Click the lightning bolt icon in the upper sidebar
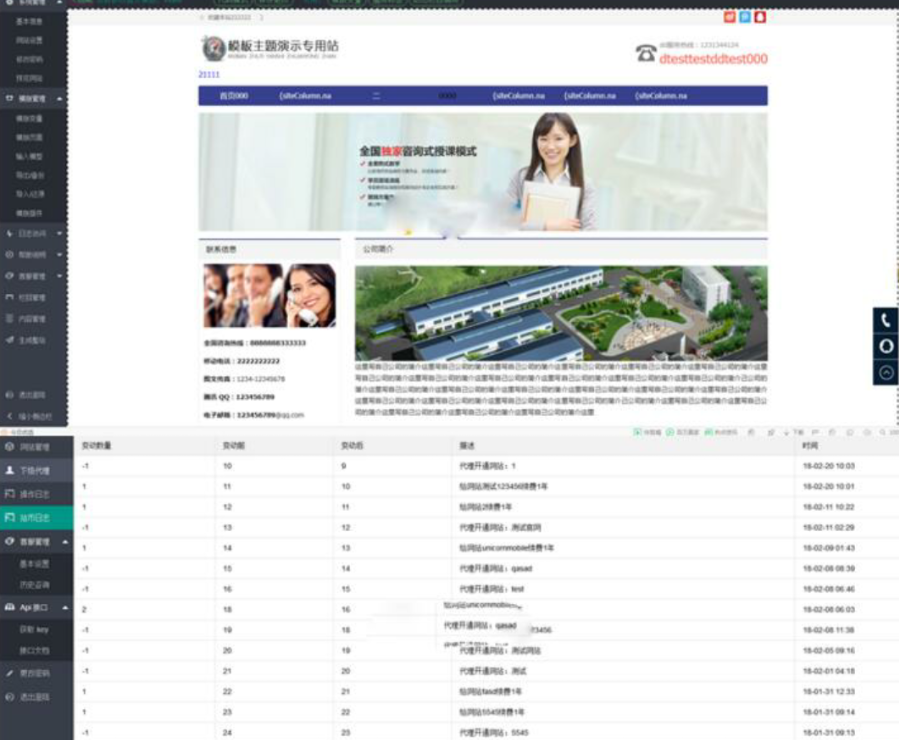 tap(9, 234)
